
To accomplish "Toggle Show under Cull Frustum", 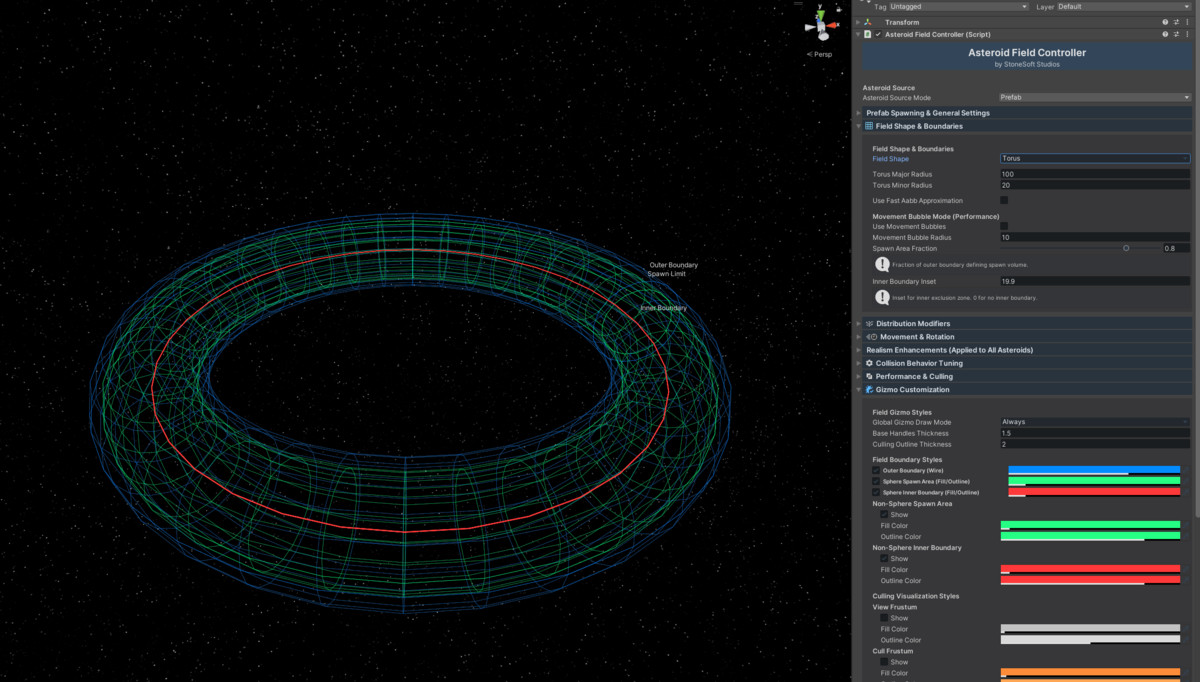I will pos(884,662).
